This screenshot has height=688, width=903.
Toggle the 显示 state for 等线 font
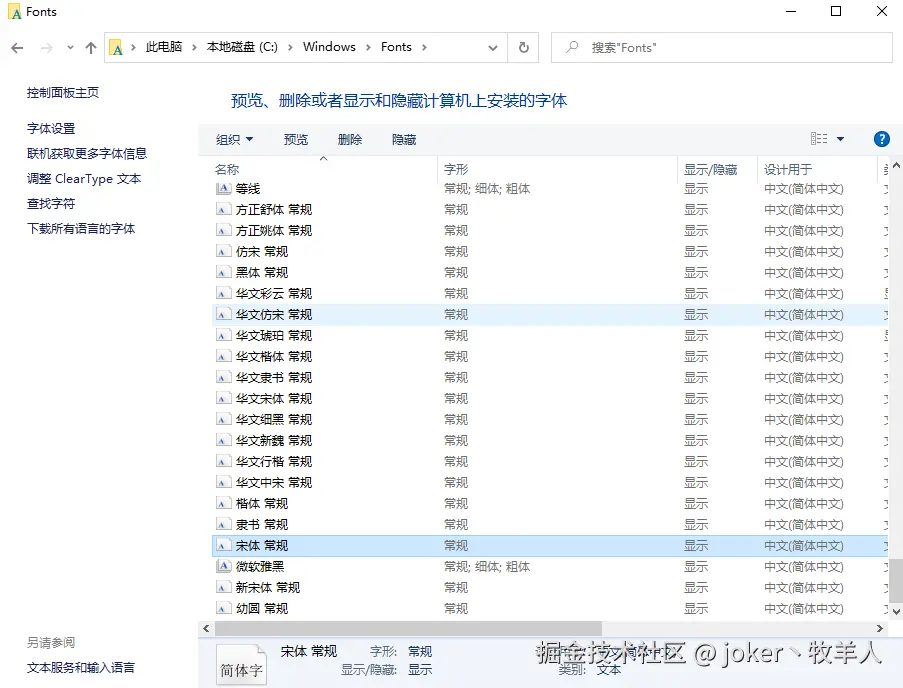pos(695,188)
